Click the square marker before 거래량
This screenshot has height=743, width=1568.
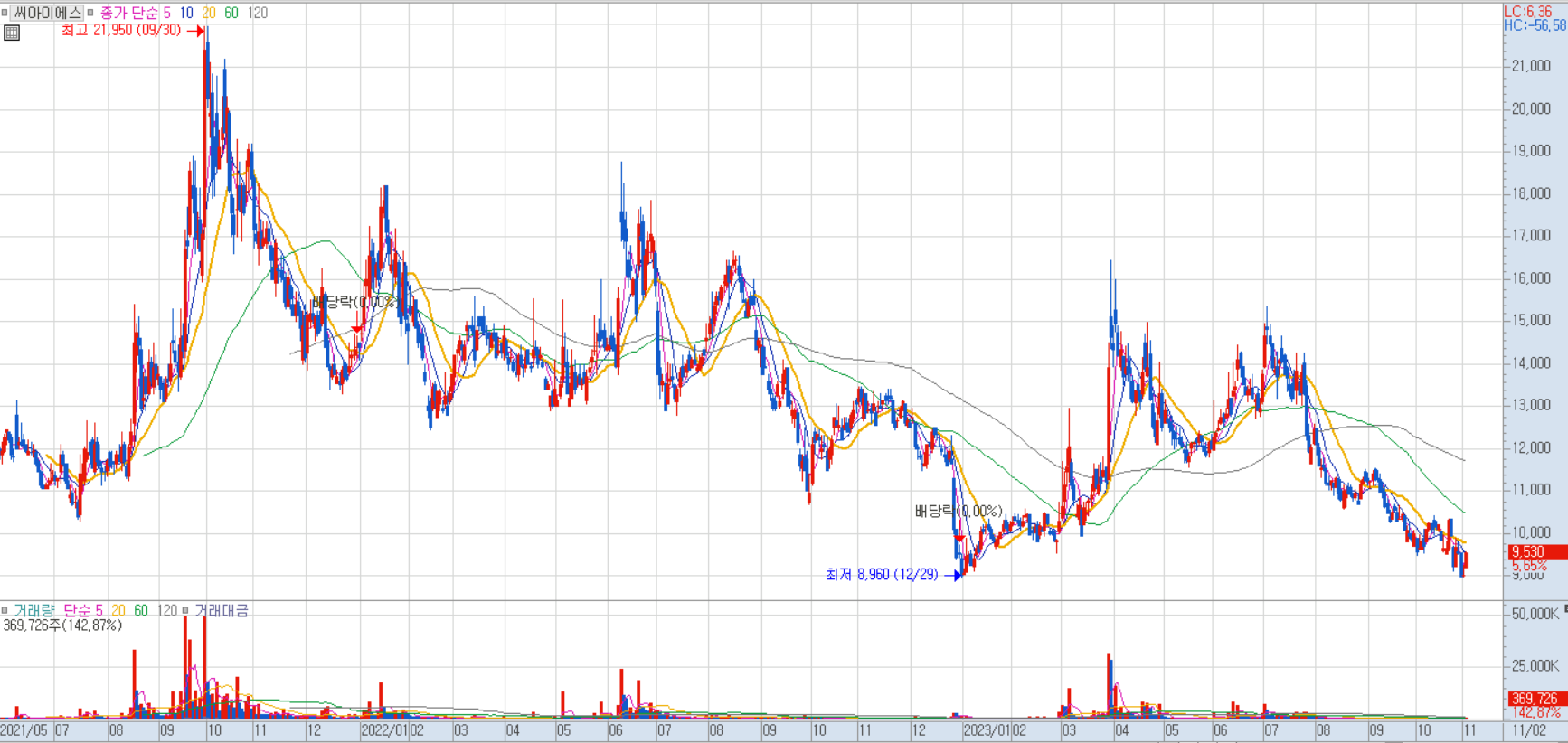5,610
